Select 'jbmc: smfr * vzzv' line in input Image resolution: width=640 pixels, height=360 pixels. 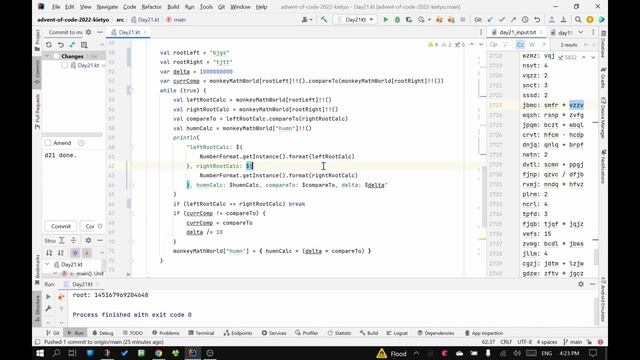553,105
